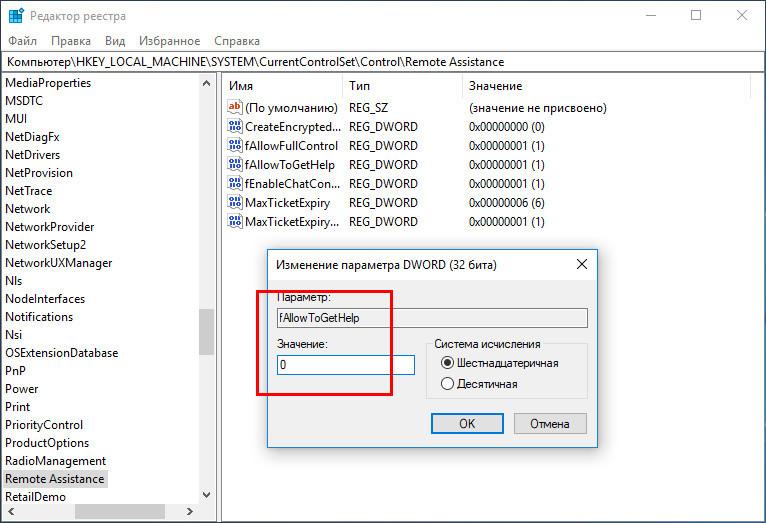This screenshot has width=766, height=523.
Task: Select the NetTrace key
Action: 29,191
